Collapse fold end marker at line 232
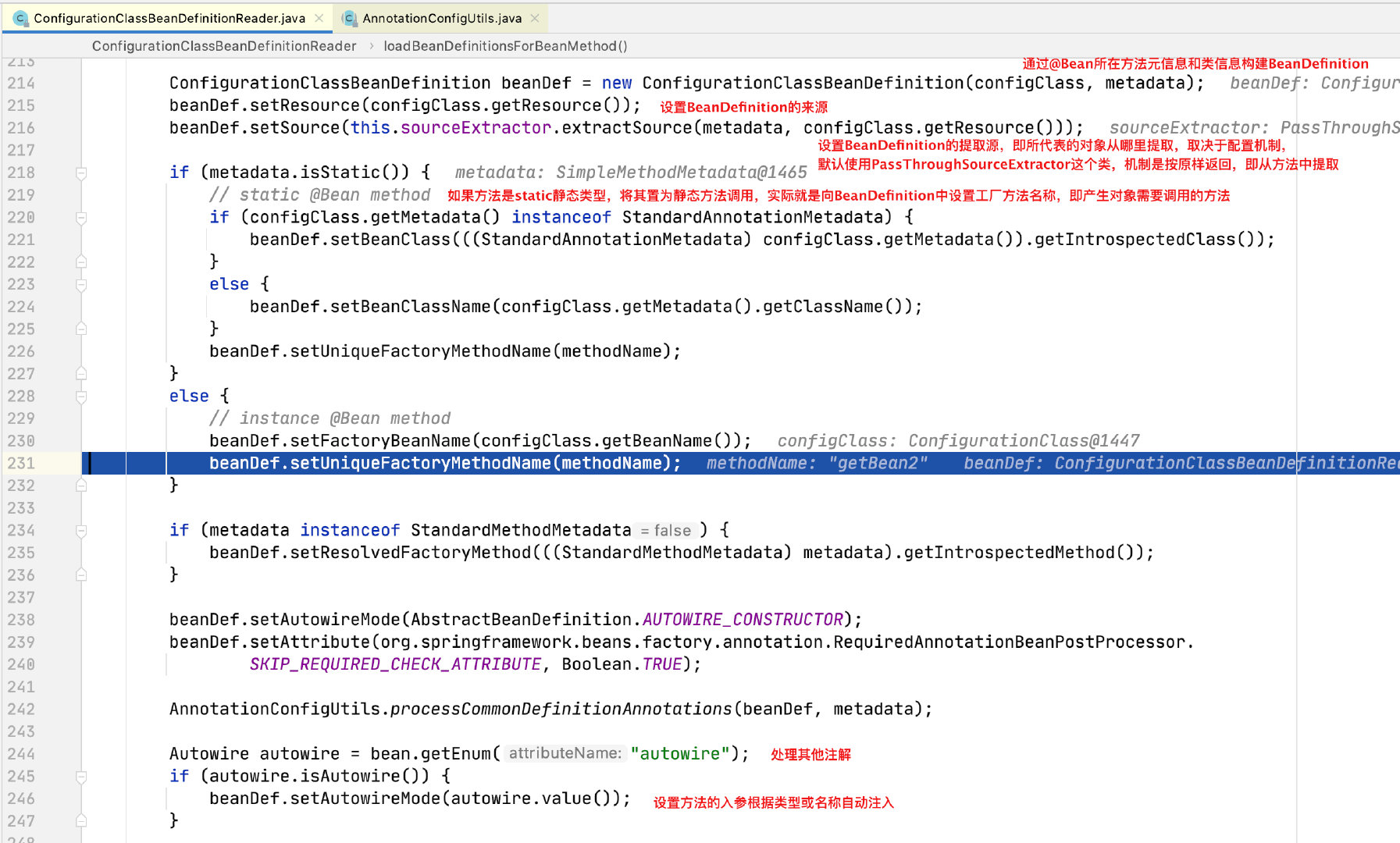 point(81,486)
